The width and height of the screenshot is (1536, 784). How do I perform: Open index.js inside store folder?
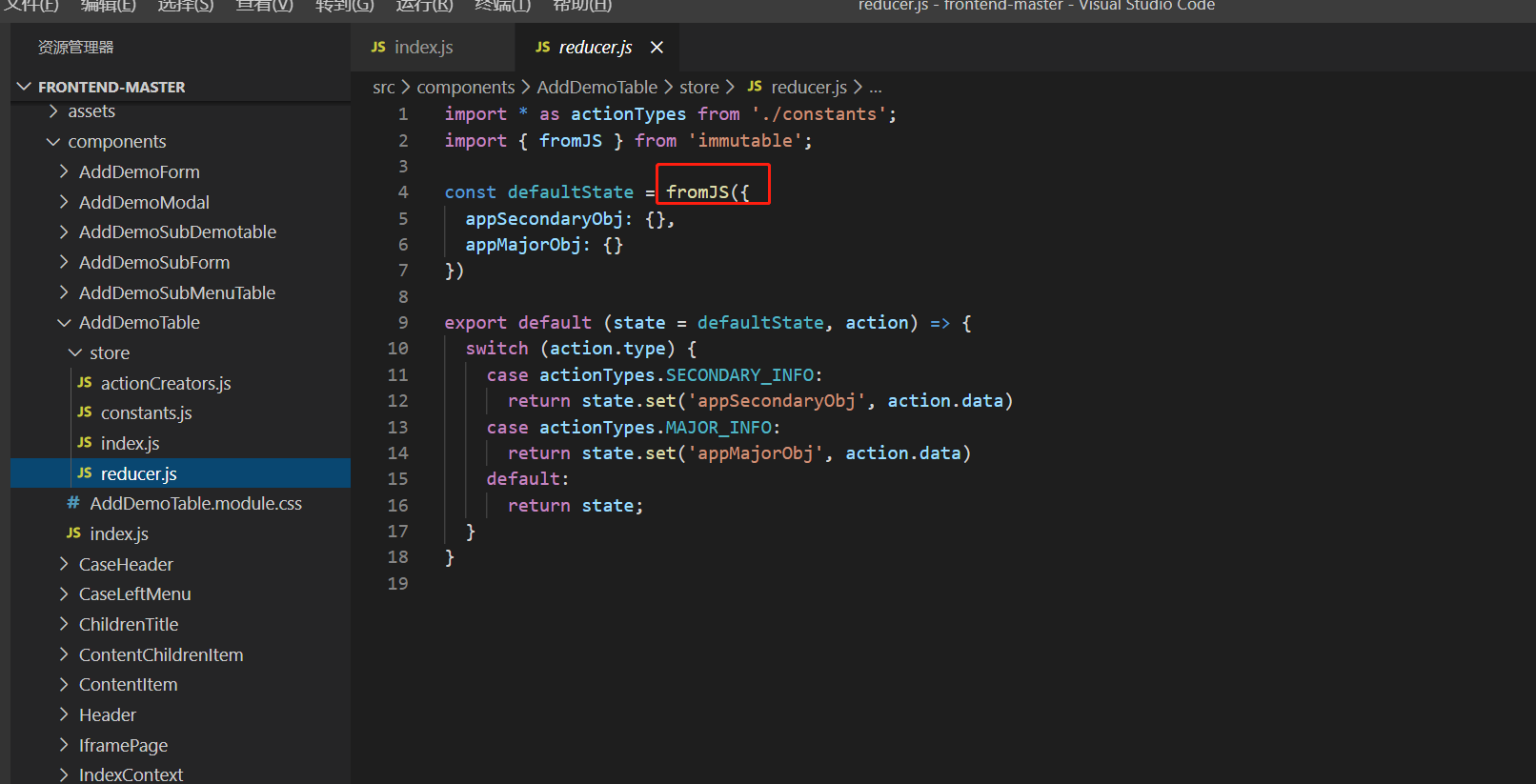click(130, 443)
